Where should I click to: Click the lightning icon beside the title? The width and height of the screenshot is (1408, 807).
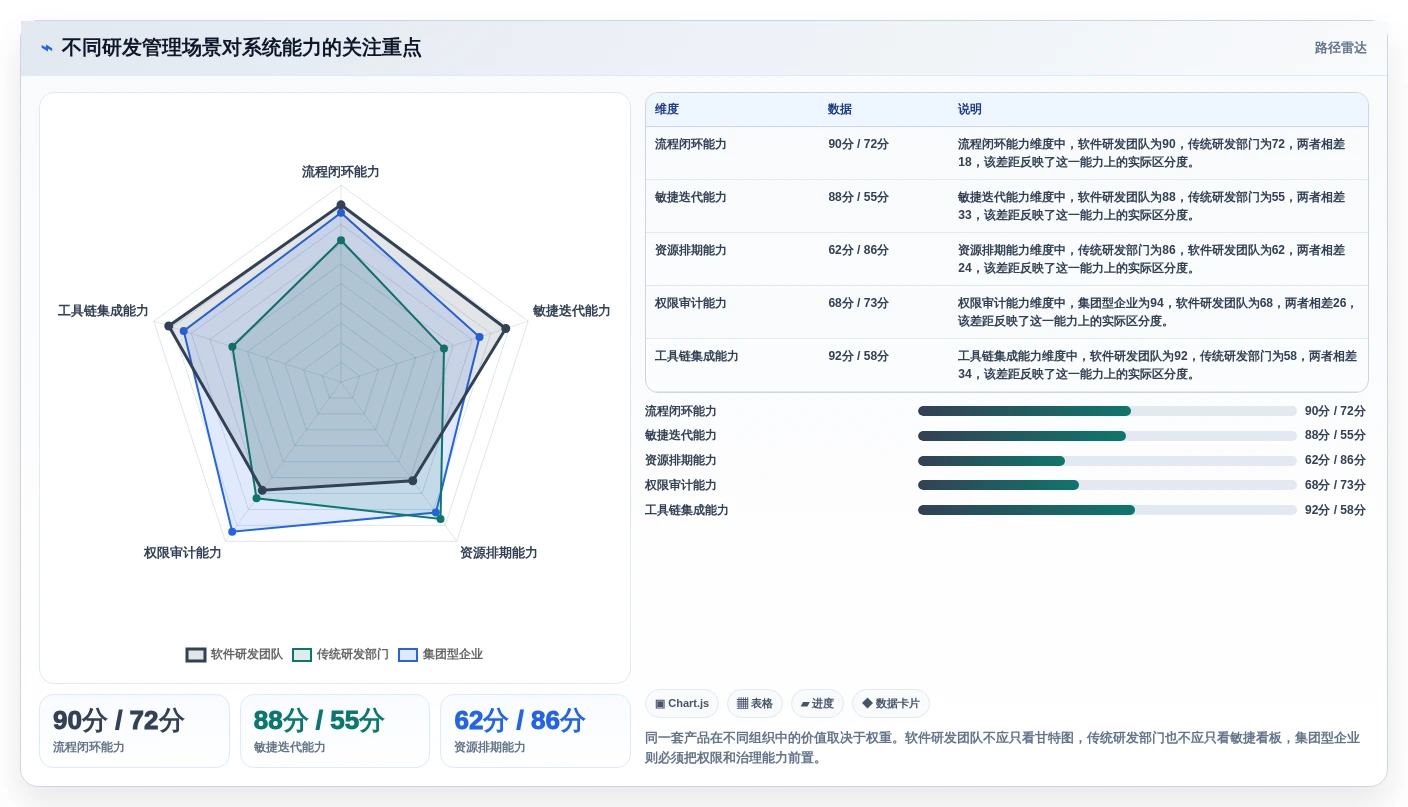pos(47,48)
